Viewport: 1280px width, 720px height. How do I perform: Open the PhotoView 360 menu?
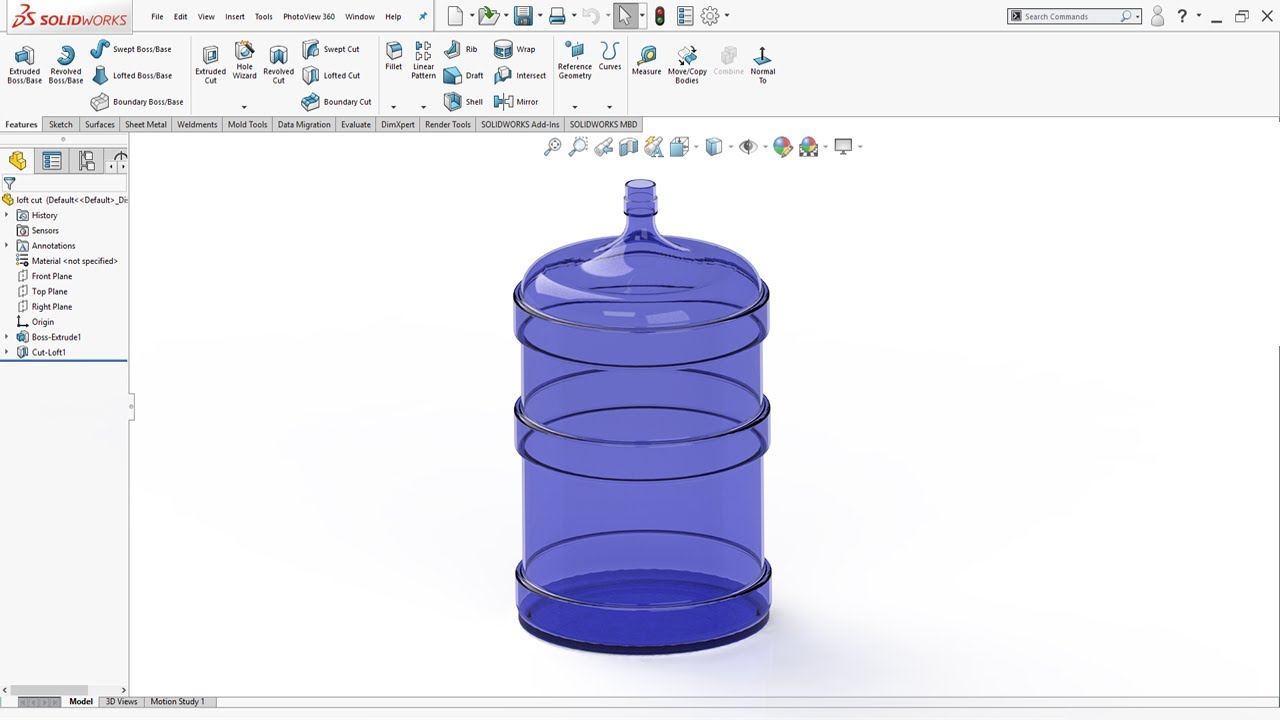coord(309,17)
